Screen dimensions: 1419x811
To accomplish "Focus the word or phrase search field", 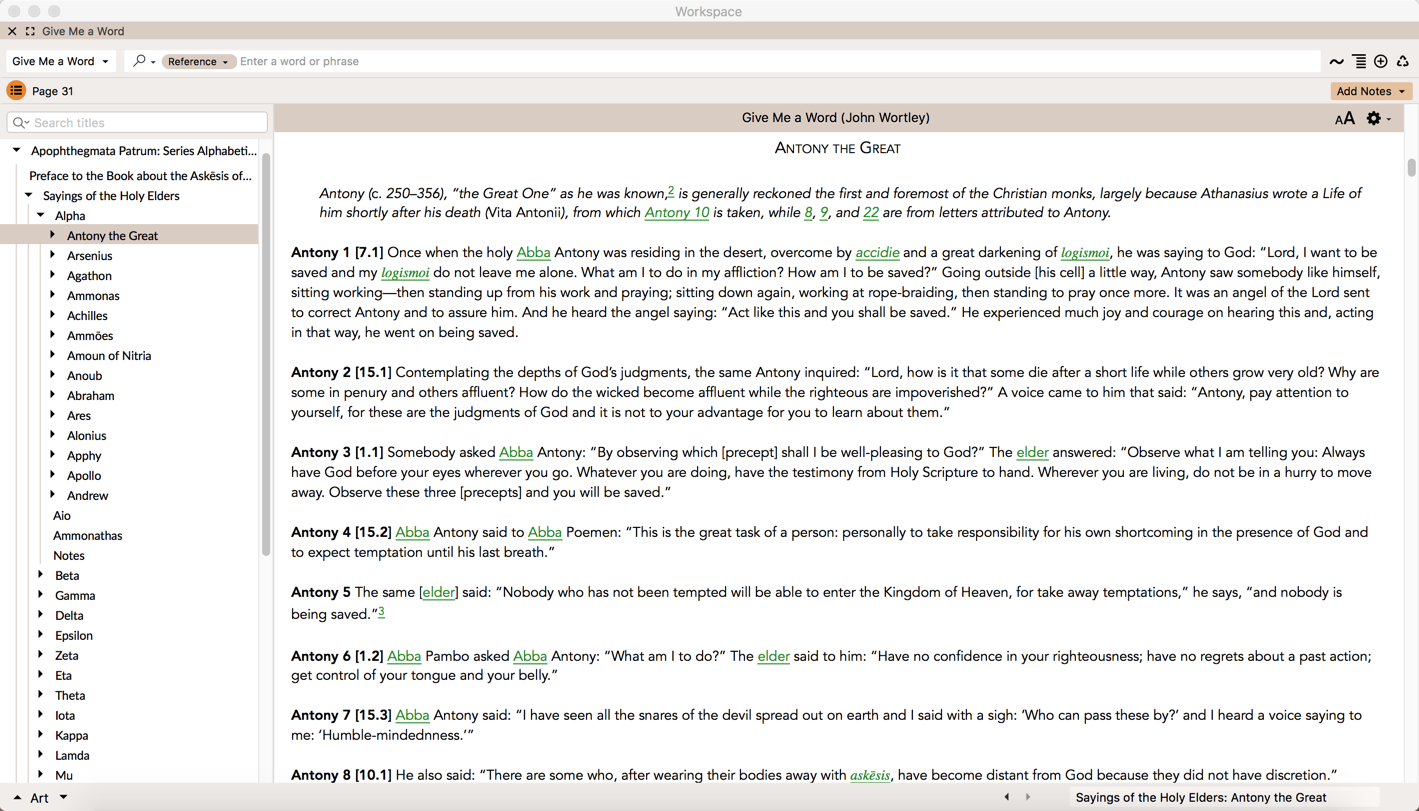I will coord(778,62).
